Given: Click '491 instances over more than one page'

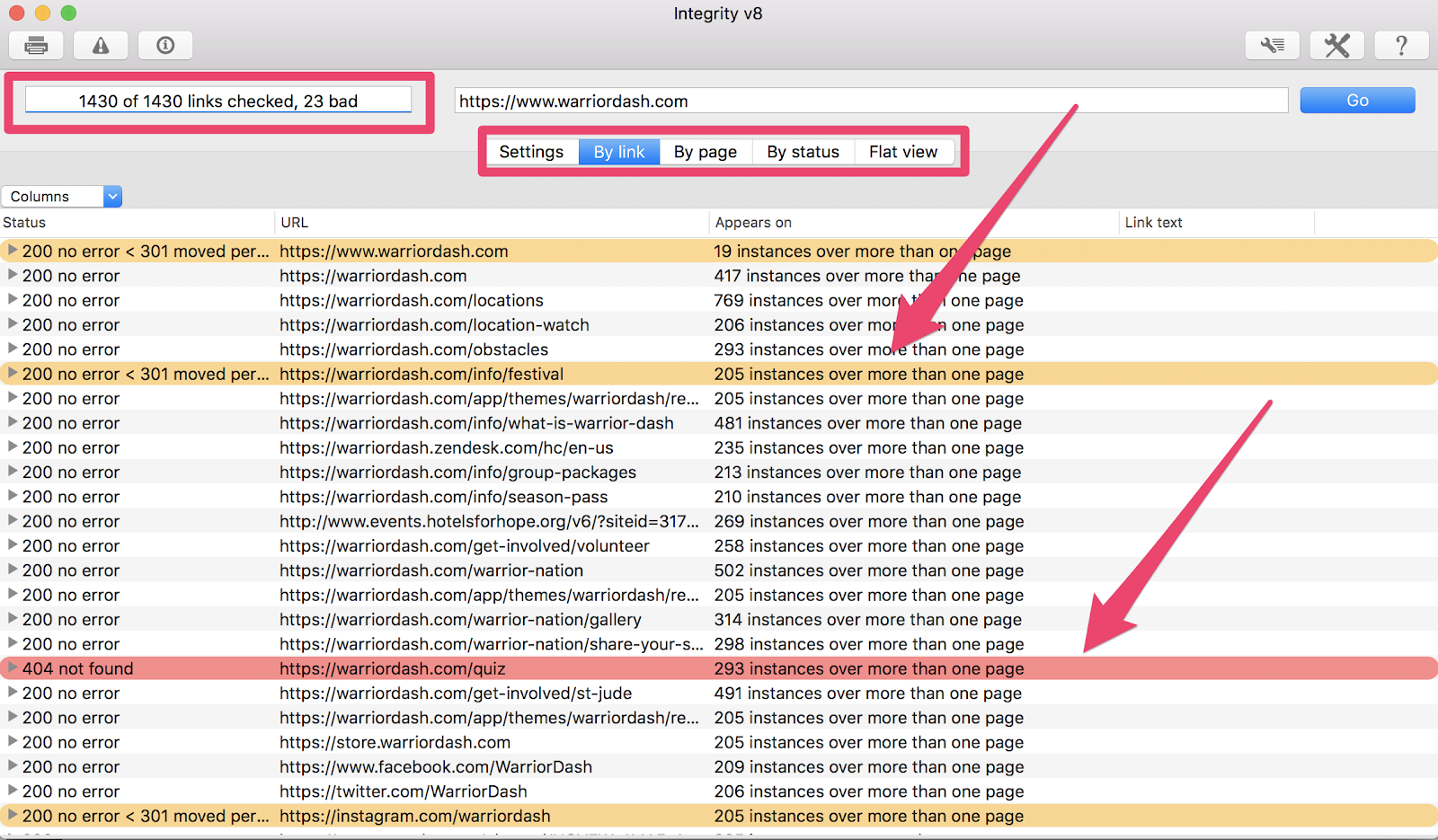Looking at the screenshot, I should point(868,694).
